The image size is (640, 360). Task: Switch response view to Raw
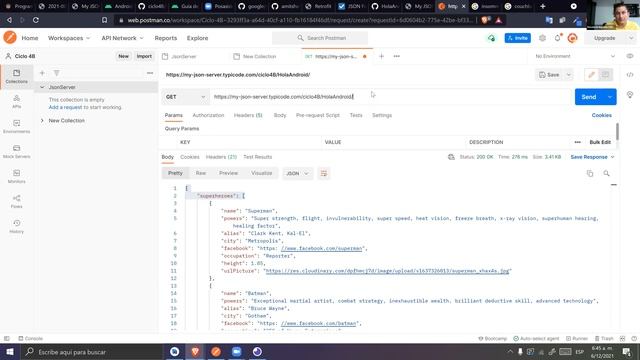tap(200, 173)
